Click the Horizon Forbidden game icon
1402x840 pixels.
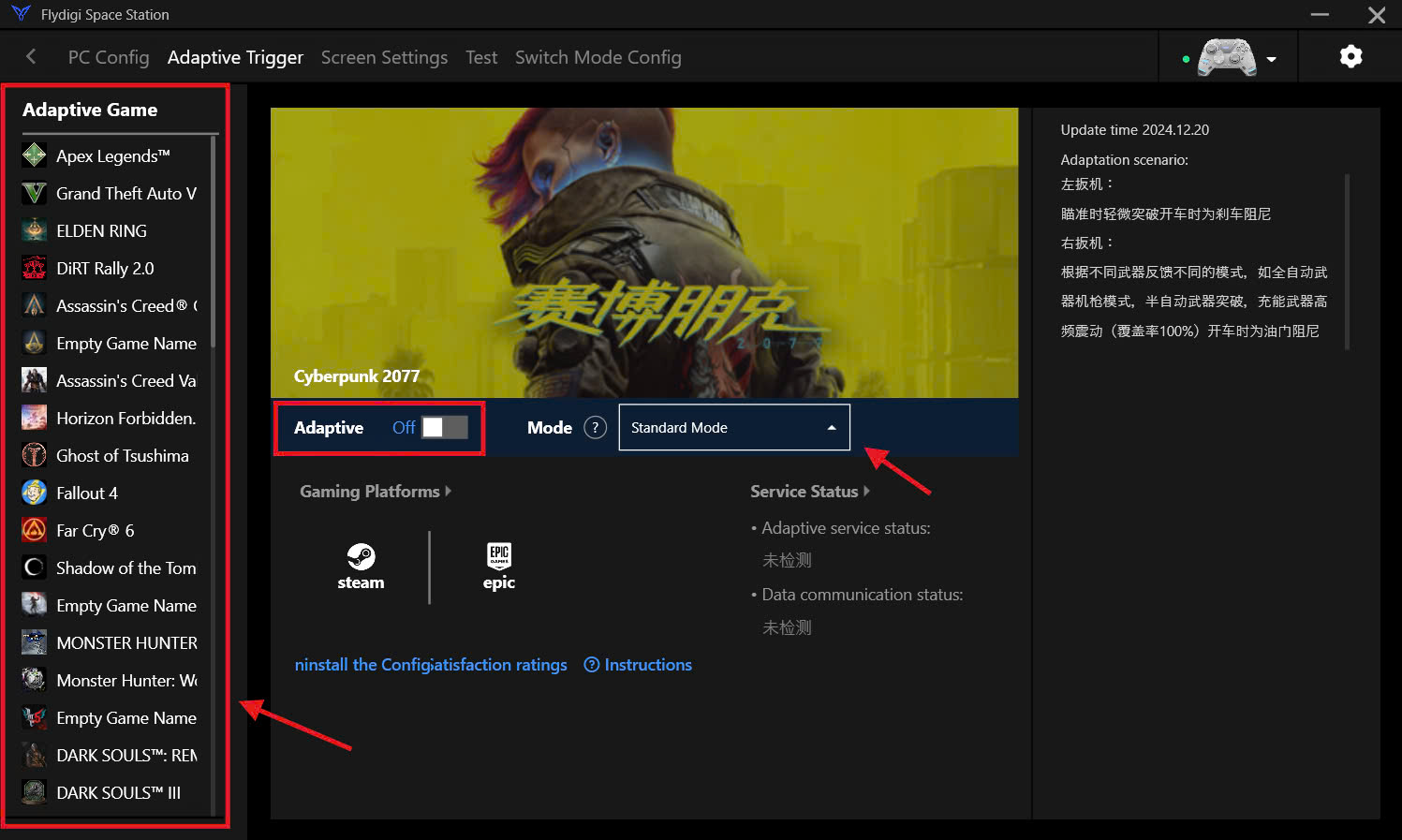tap(34, 418)
